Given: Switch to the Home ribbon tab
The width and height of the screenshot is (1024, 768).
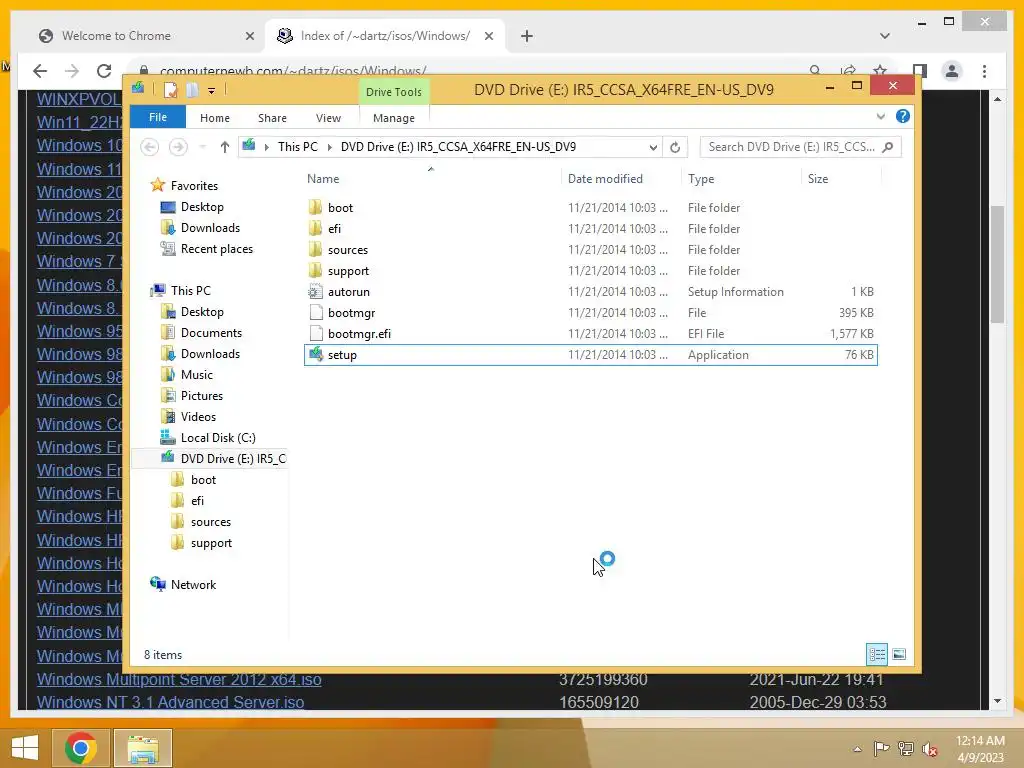Looking at the screenshot, I should click(x=215, y=118).
